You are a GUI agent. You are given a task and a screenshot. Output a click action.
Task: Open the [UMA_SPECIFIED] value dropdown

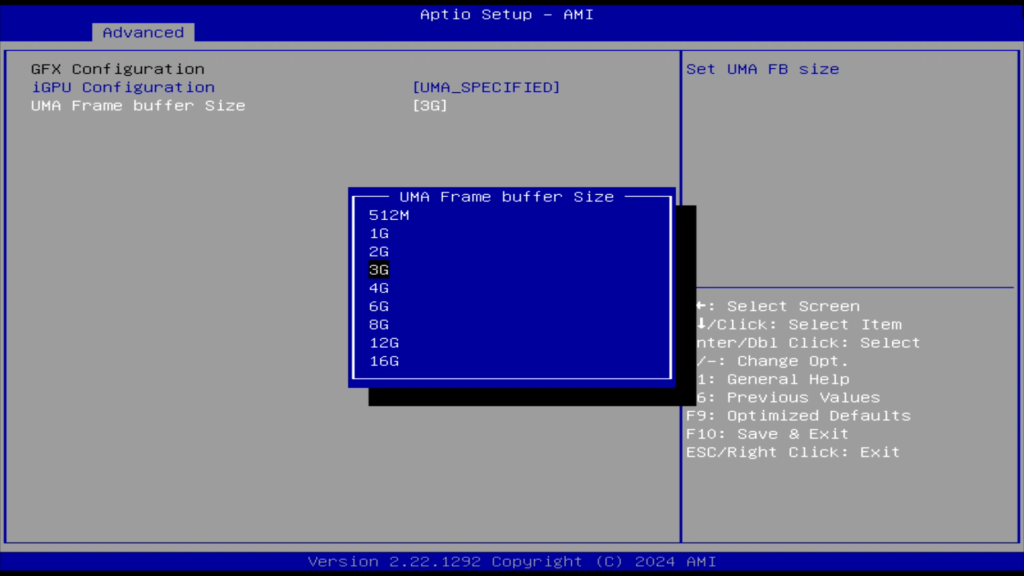tap(486, 87)
